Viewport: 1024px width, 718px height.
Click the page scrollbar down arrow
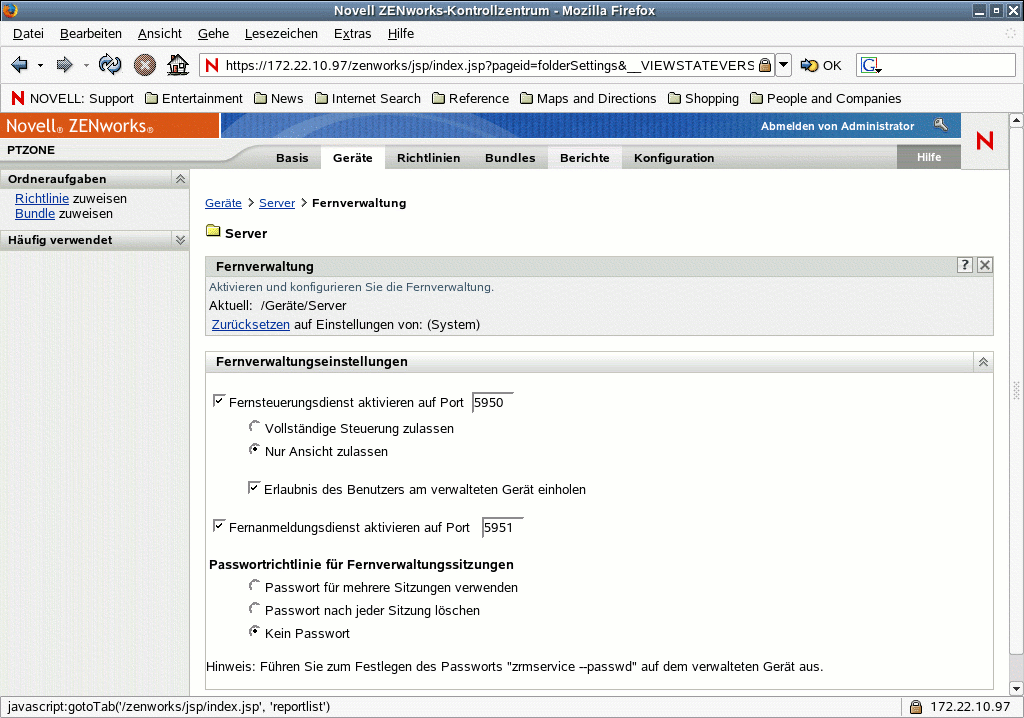[x=1016, y=689]
